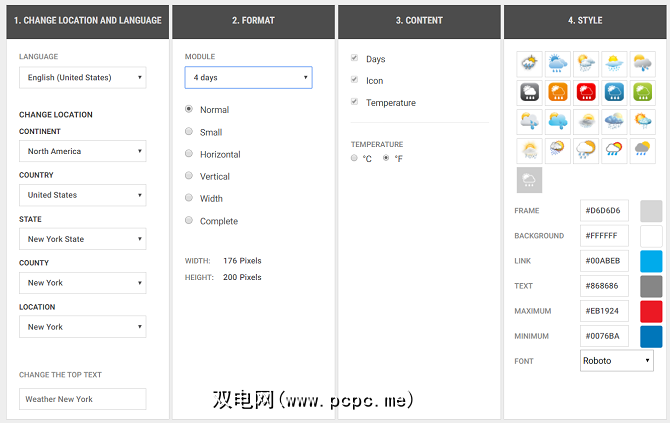This screenshot has height=423, width=670.
Task: Click the Frame hex value field
Action: coord(604,211)
